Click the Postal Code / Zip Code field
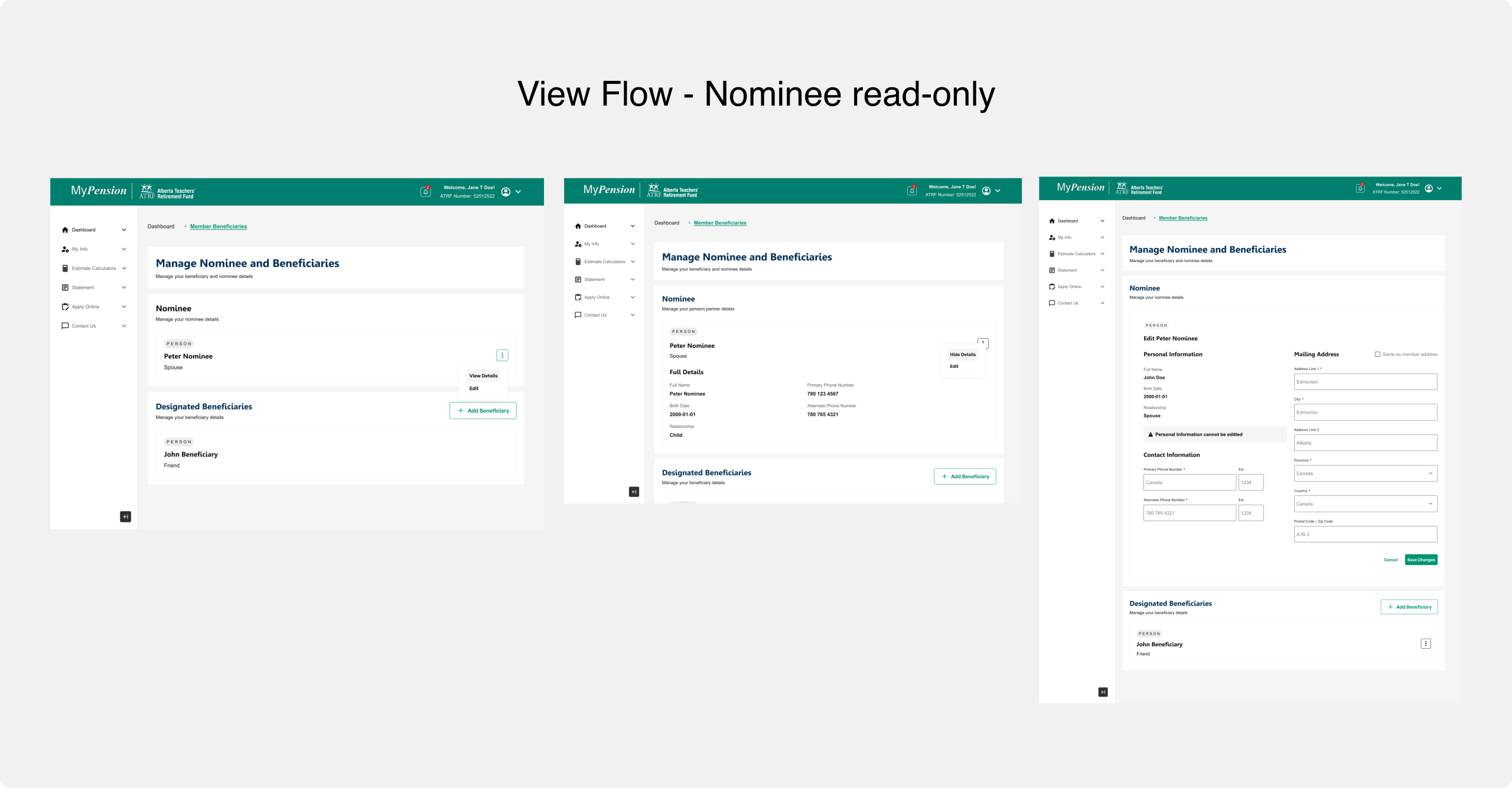Image resolution: width=1512 pixels, height=788 pixels. pos(1365,534)
